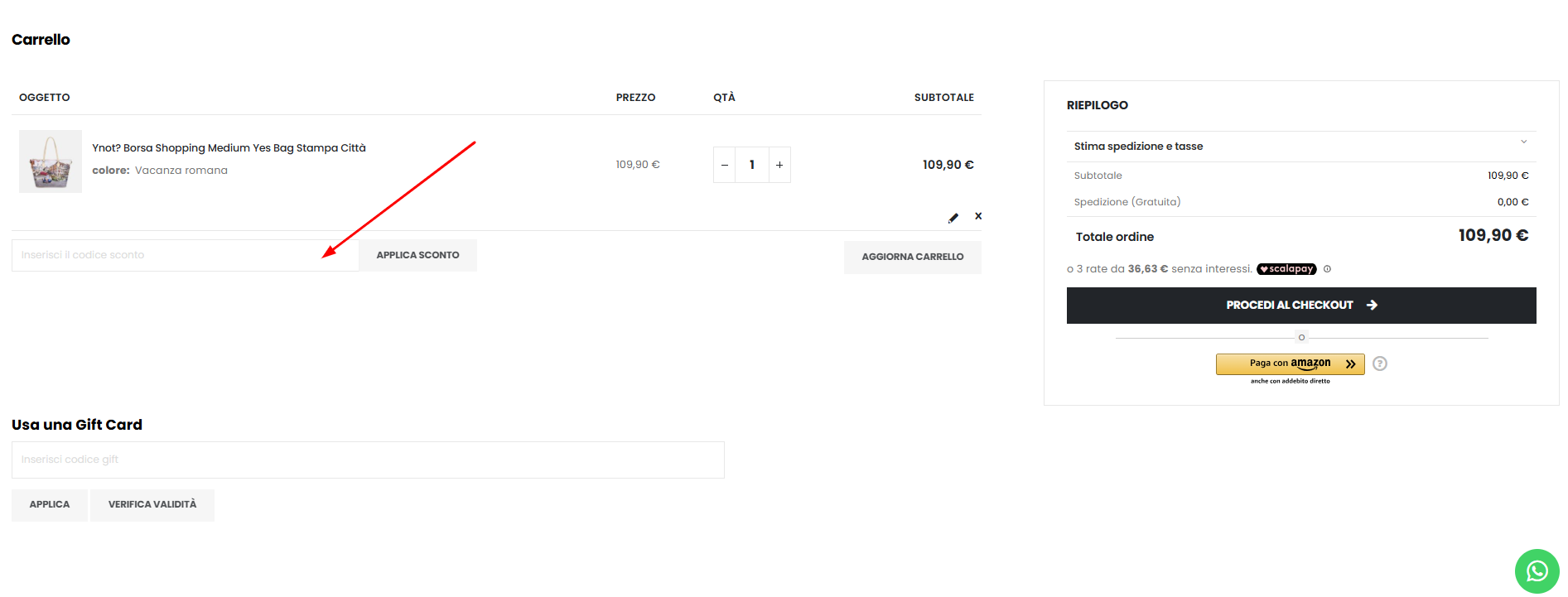Open WhatsApp chat bubble
This screenshot has height=597, width=1568.
(x=1537, y=571)
